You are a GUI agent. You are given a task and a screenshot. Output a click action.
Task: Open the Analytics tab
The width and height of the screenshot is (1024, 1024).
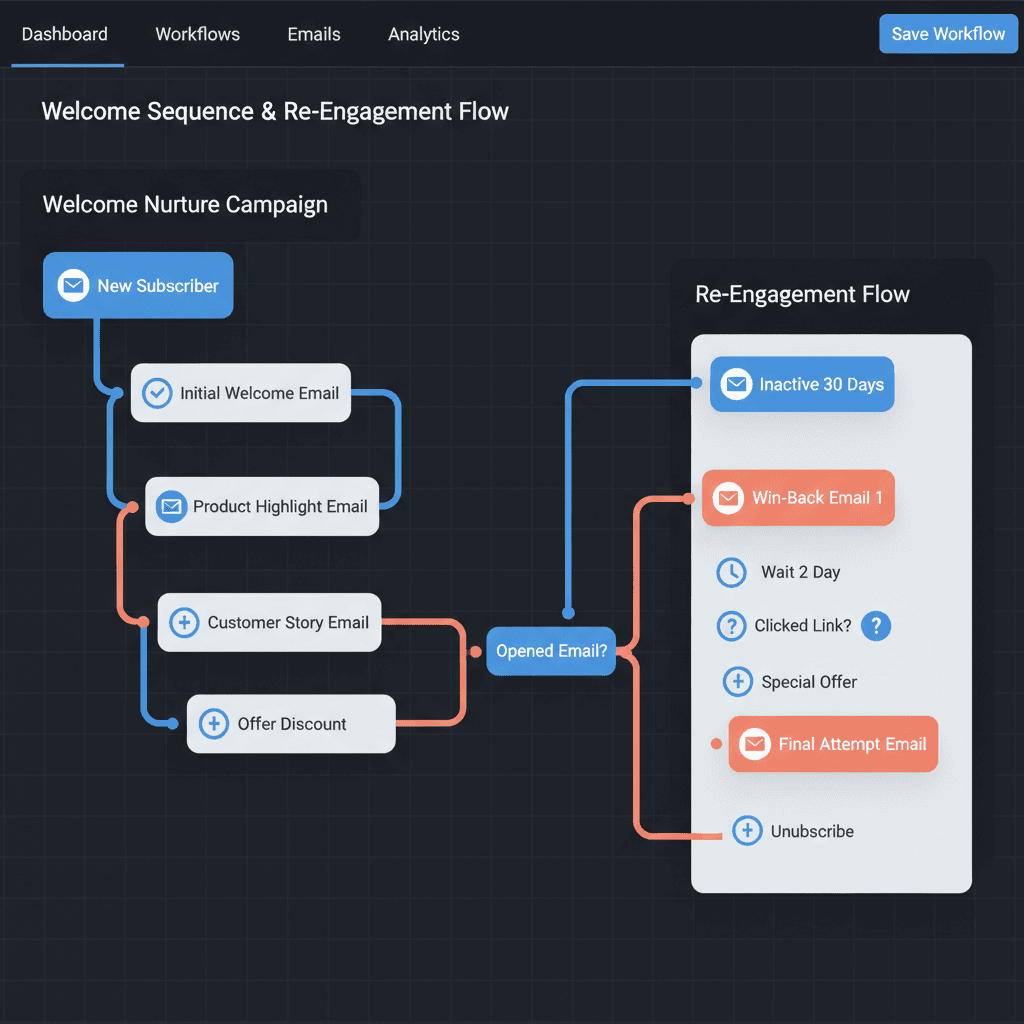pyautogui.click(x=423, y=33)
